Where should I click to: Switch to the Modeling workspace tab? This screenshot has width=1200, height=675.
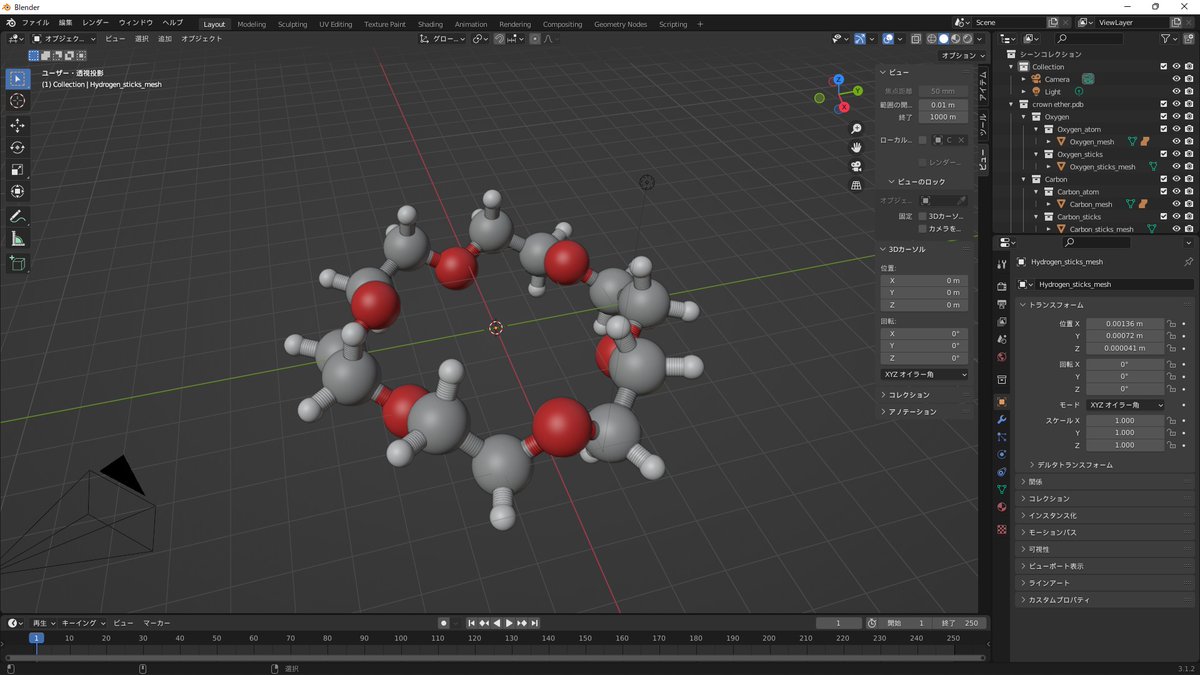click(x=252, y=24)
